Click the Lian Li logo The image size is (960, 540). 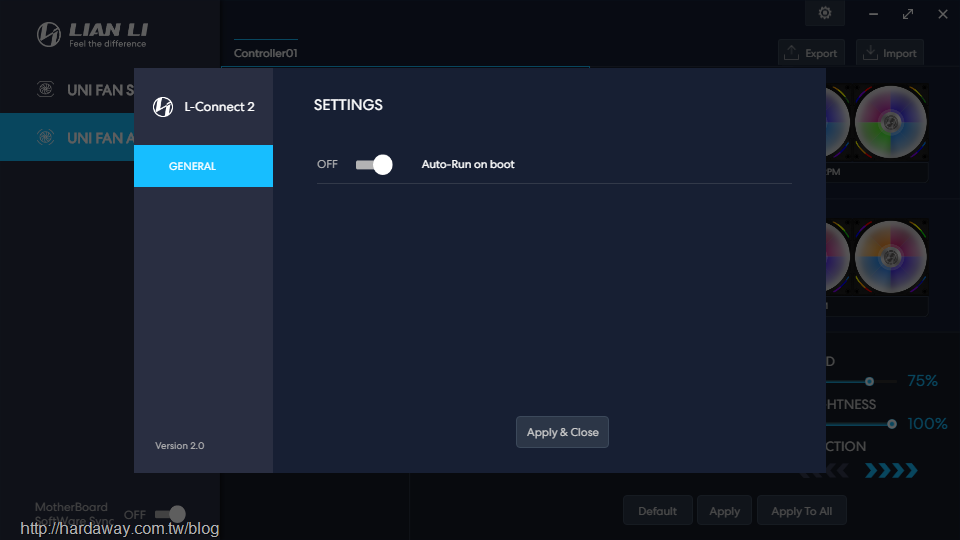[92, 34]
